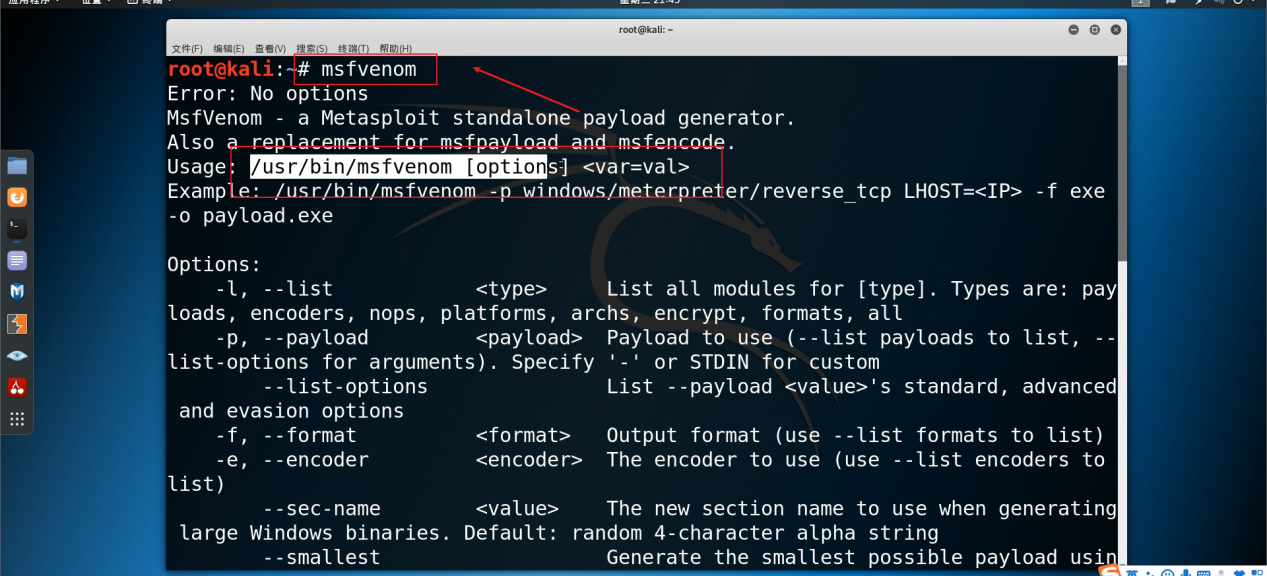Click the 'Options:' heading

[214, 265]
